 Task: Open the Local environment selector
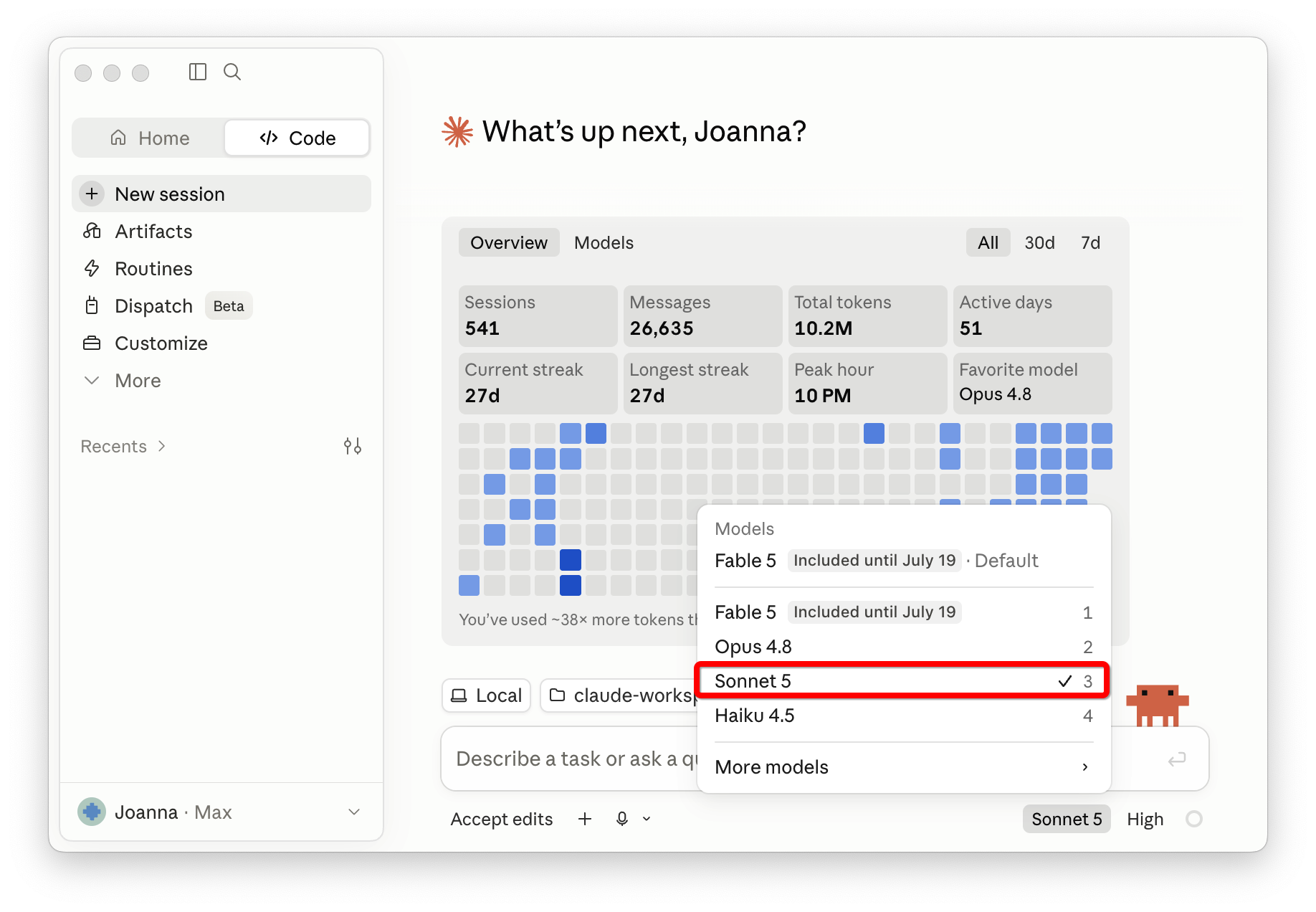click(x=486, y=695)
